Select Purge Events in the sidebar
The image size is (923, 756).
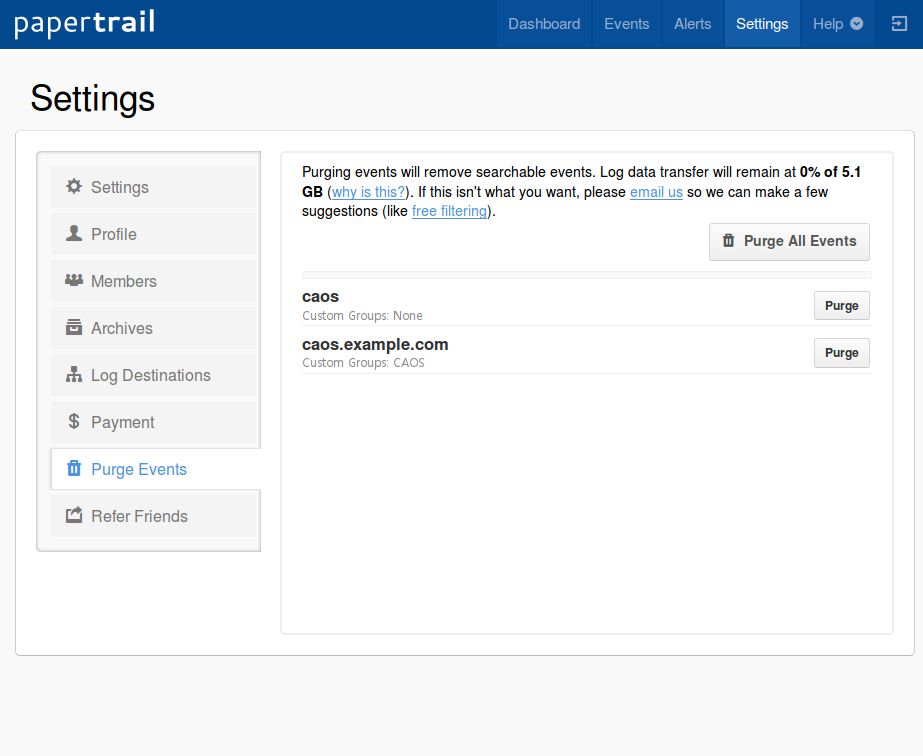coord(139,469)
